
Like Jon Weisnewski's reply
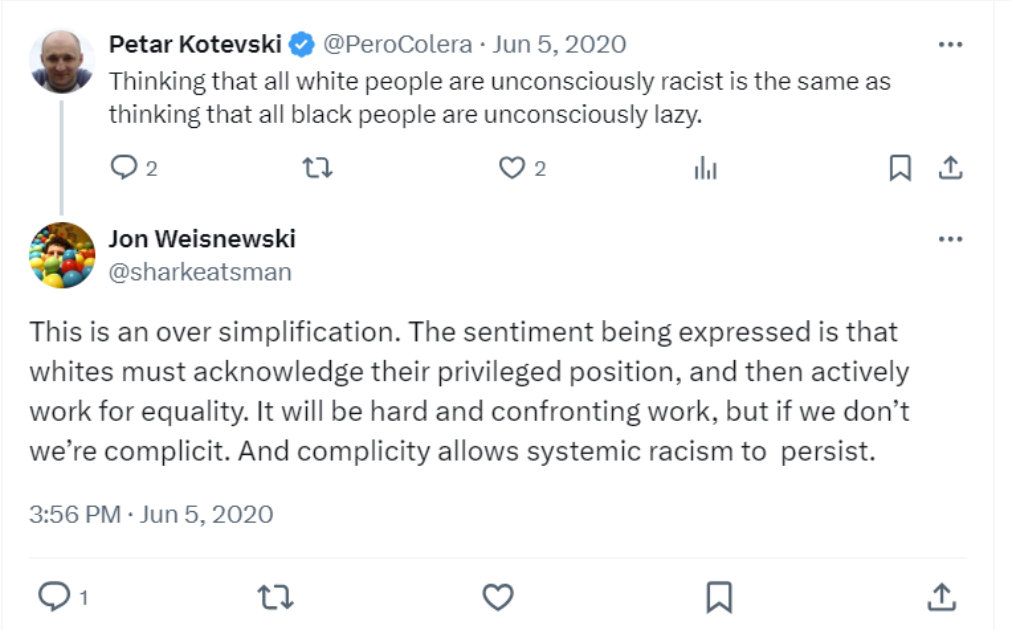pos(498,597)
